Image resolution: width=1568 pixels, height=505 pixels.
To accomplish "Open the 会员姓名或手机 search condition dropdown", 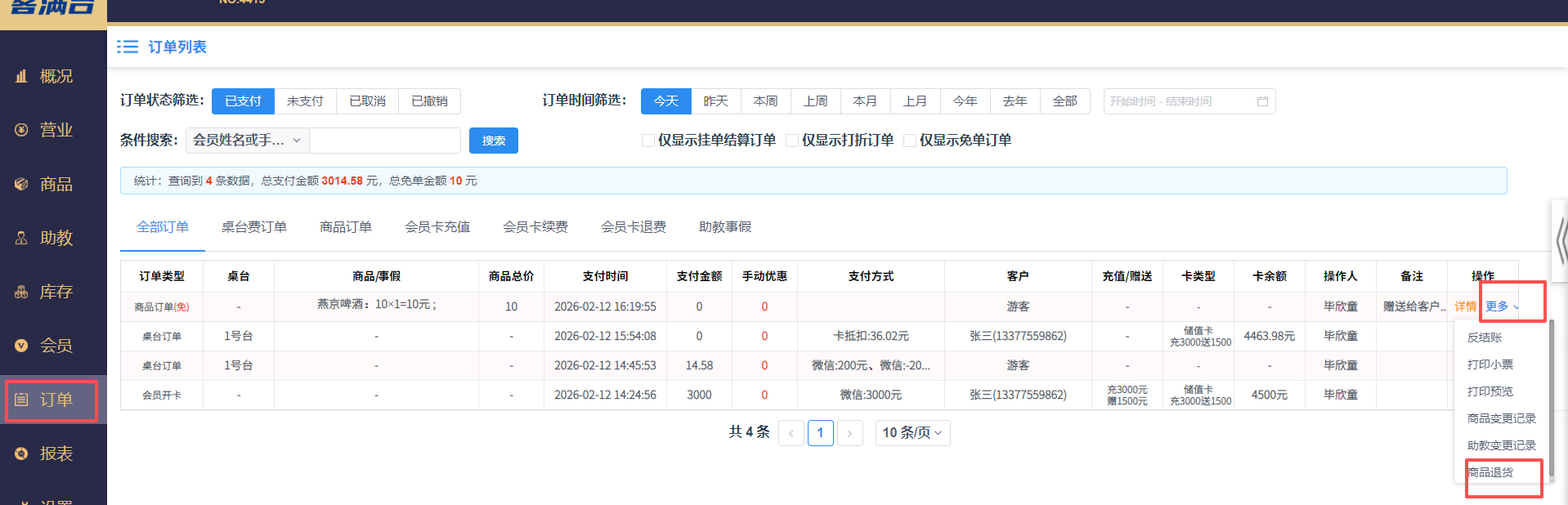I will pyautogui.click(x=247, y=141).
